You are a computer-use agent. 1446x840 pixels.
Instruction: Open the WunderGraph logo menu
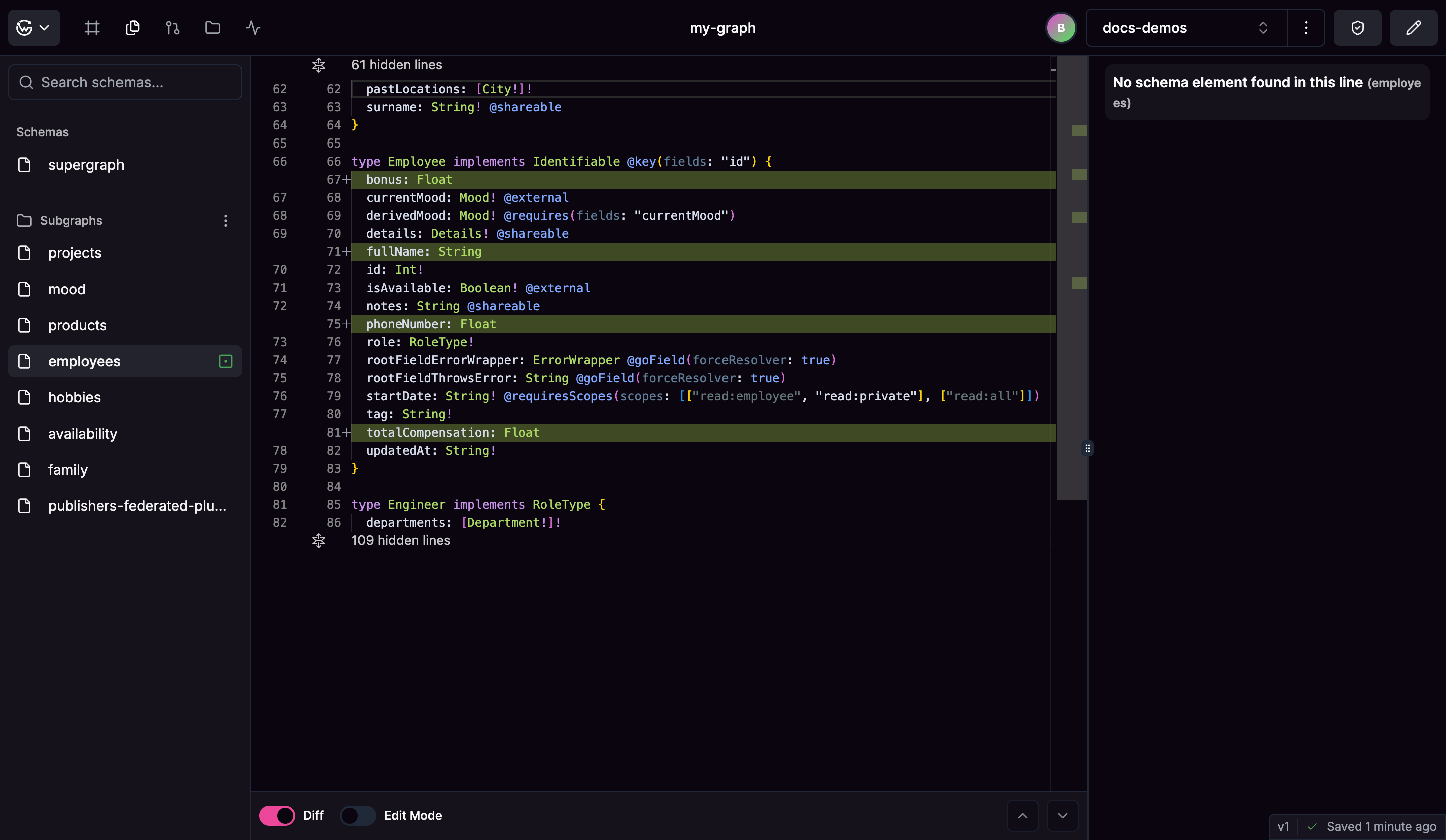(x=34, y=28)
